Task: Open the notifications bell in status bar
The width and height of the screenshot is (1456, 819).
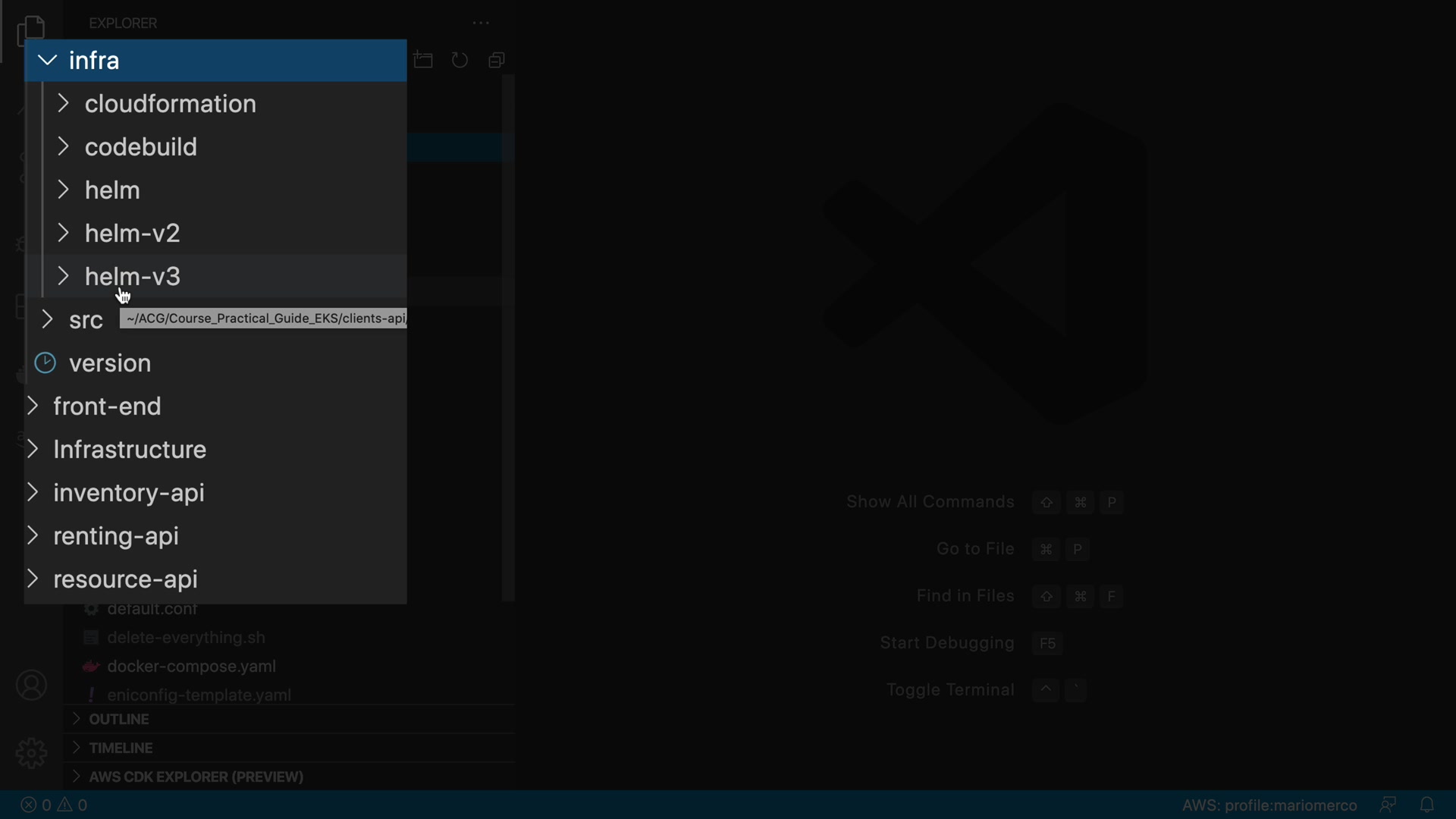Action: pos(1426,805)
